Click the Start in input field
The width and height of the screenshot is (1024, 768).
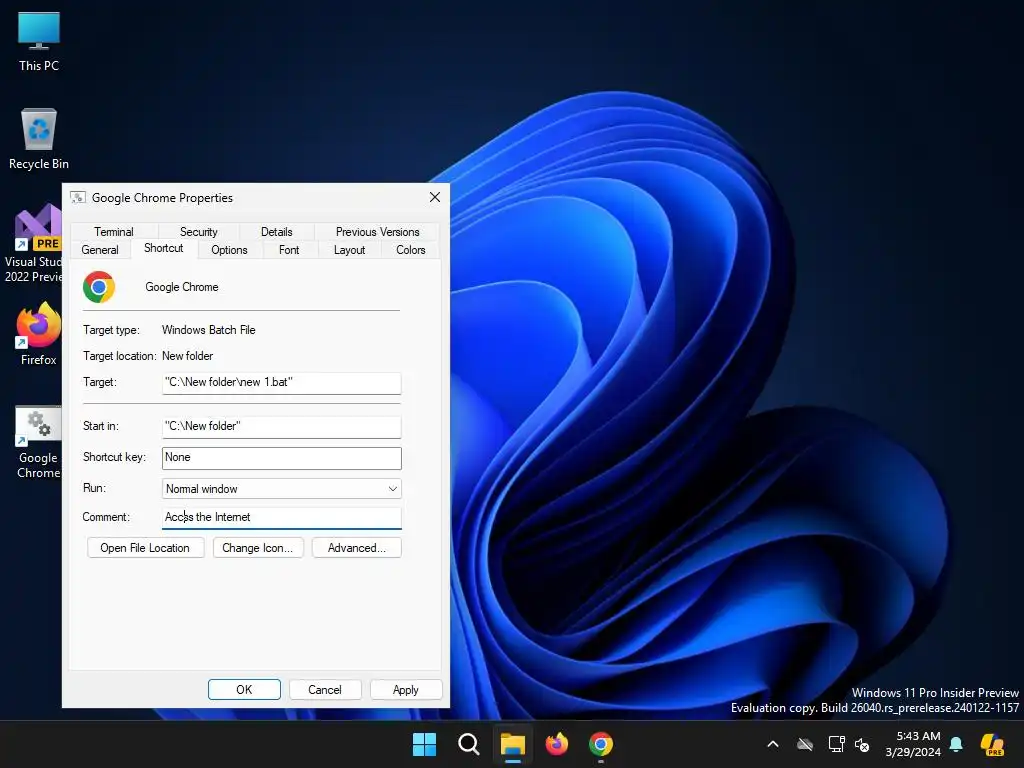[281, 426]
